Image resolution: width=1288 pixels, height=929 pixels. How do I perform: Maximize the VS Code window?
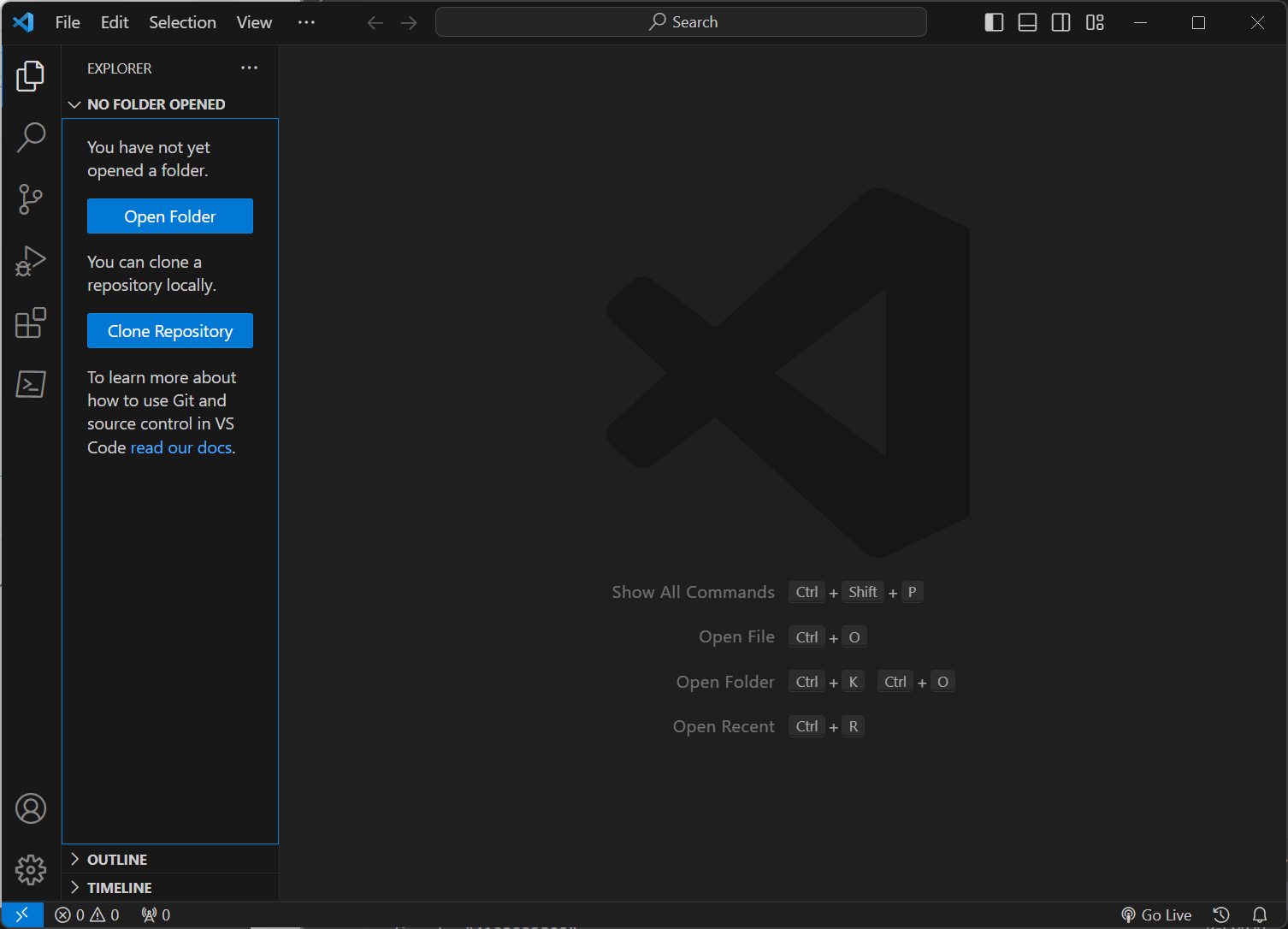(1198, 22)
